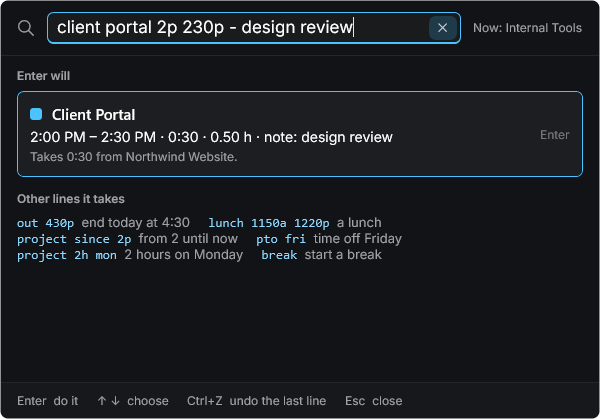Click the 'lunch 1150a 1220p' example command
The image size is (600, 419).
269,223
